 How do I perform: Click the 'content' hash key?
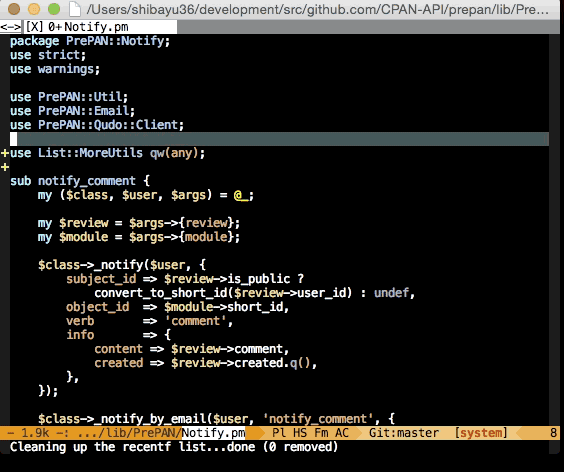click(118, 349)
